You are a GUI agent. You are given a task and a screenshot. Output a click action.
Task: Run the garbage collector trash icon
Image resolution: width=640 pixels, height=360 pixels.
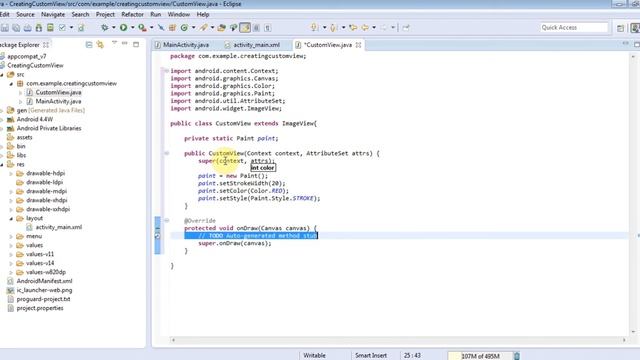(x=516, y=356)
